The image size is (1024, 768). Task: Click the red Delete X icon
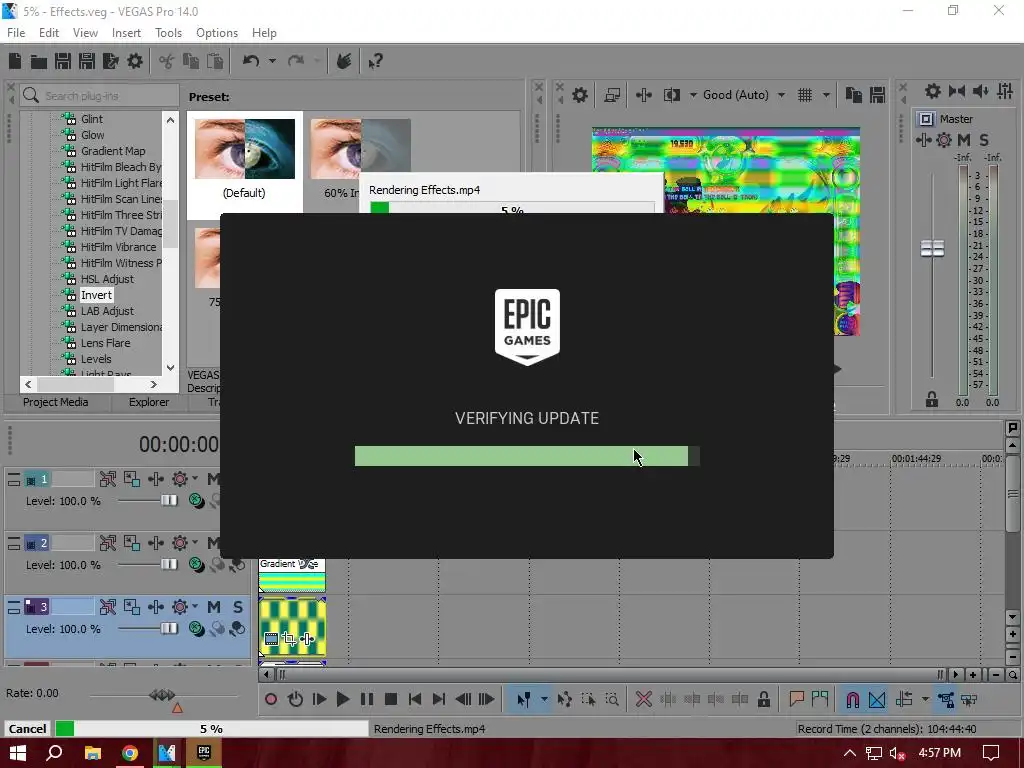[x=644, y=699]
